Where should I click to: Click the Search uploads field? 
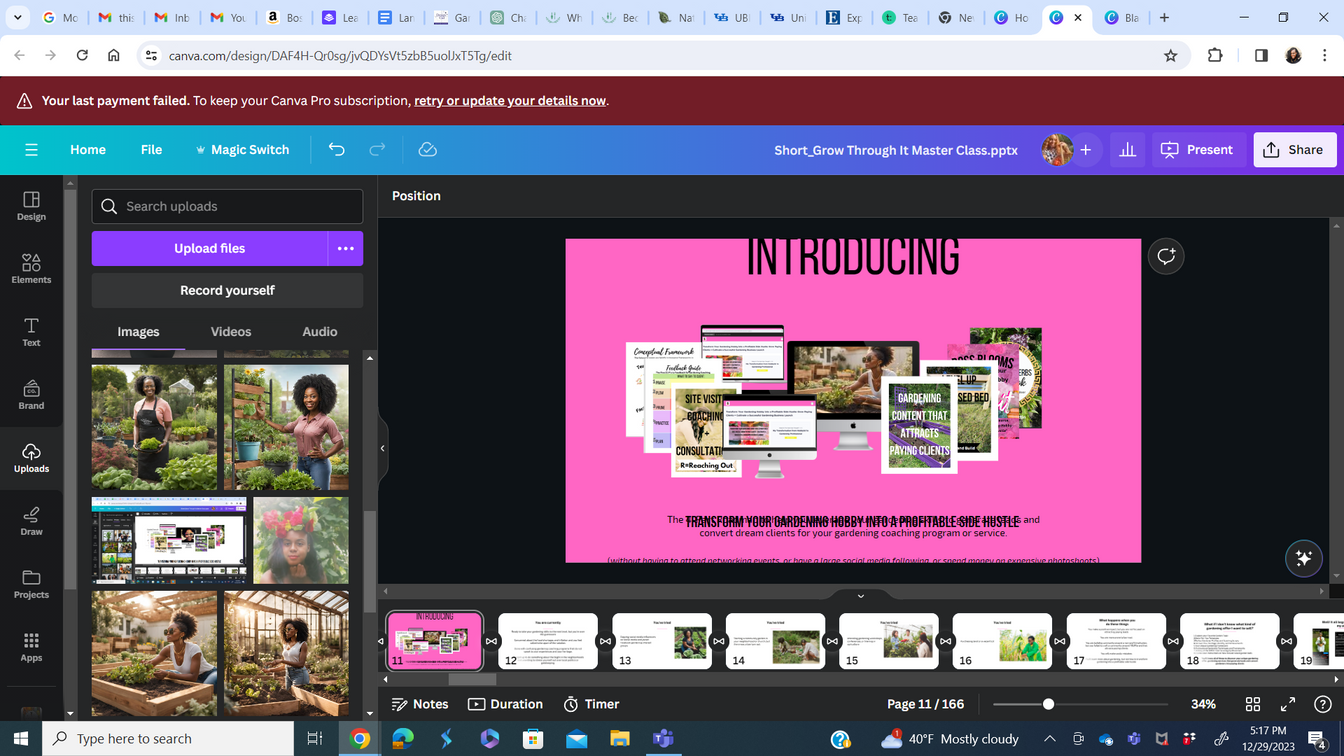[x=227, y=206]
